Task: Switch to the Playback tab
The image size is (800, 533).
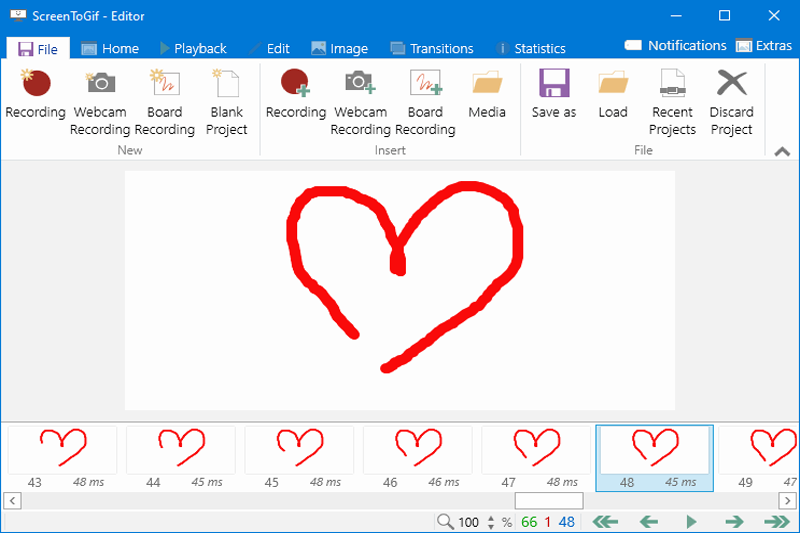Action: click(x=193, y=48)
